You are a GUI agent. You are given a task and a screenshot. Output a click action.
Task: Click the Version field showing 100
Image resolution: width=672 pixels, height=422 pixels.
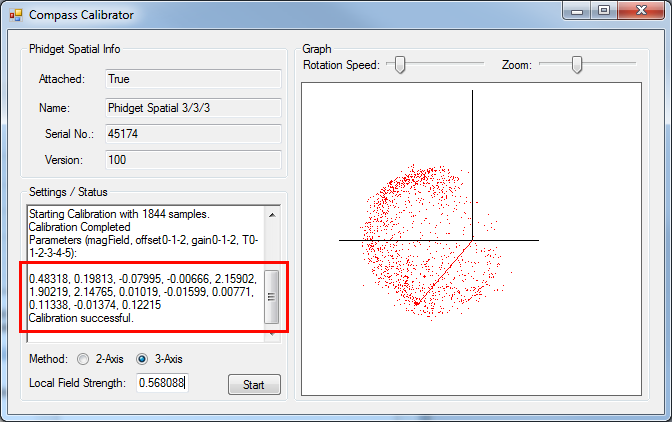coord(192,160)
